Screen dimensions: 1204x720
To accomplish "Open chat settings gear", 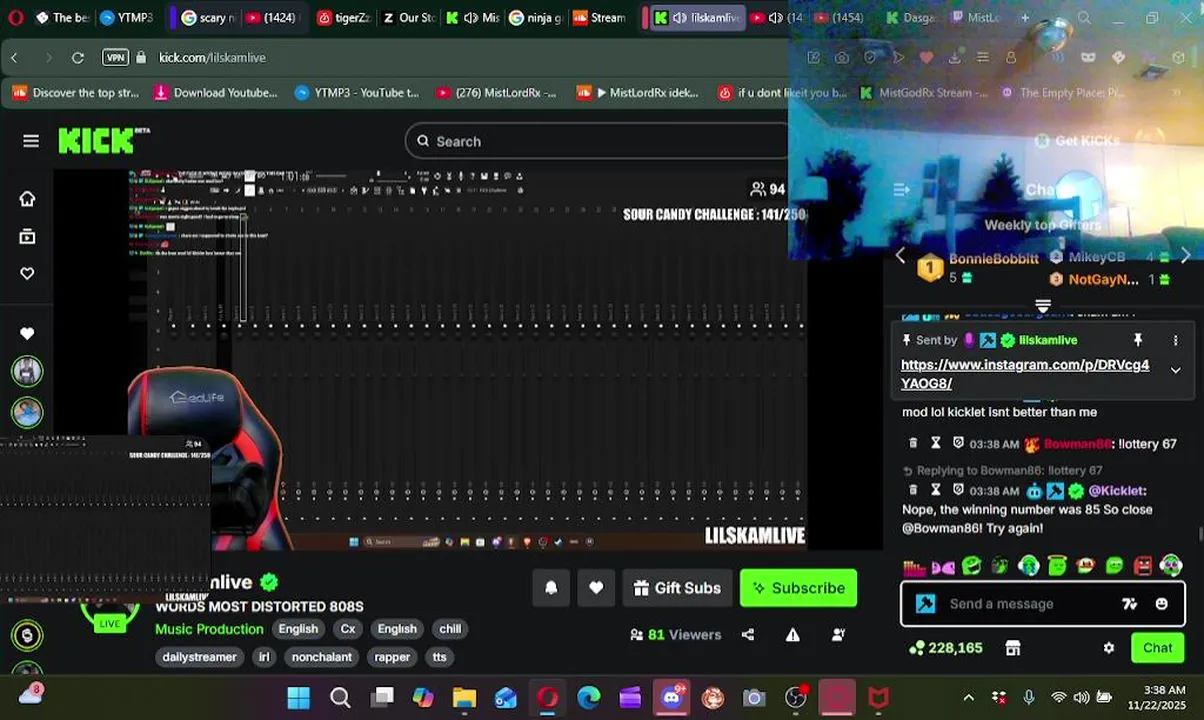I will coord(1108,648).
